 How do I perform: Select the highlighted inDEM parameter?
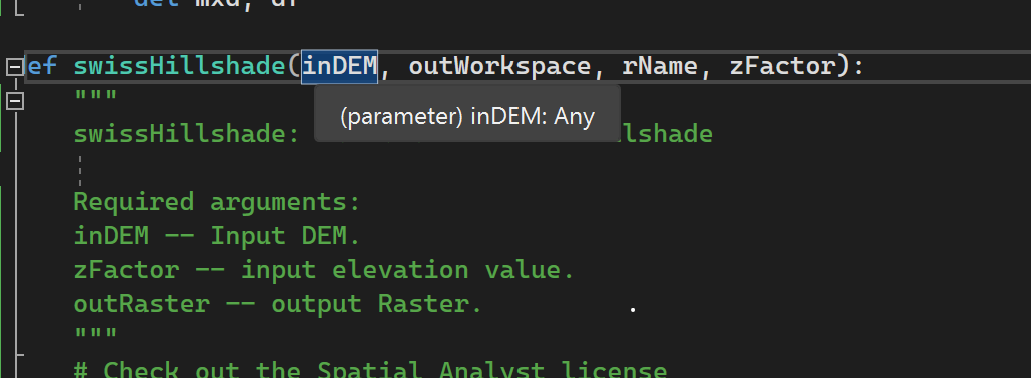(x=340, y=67)
